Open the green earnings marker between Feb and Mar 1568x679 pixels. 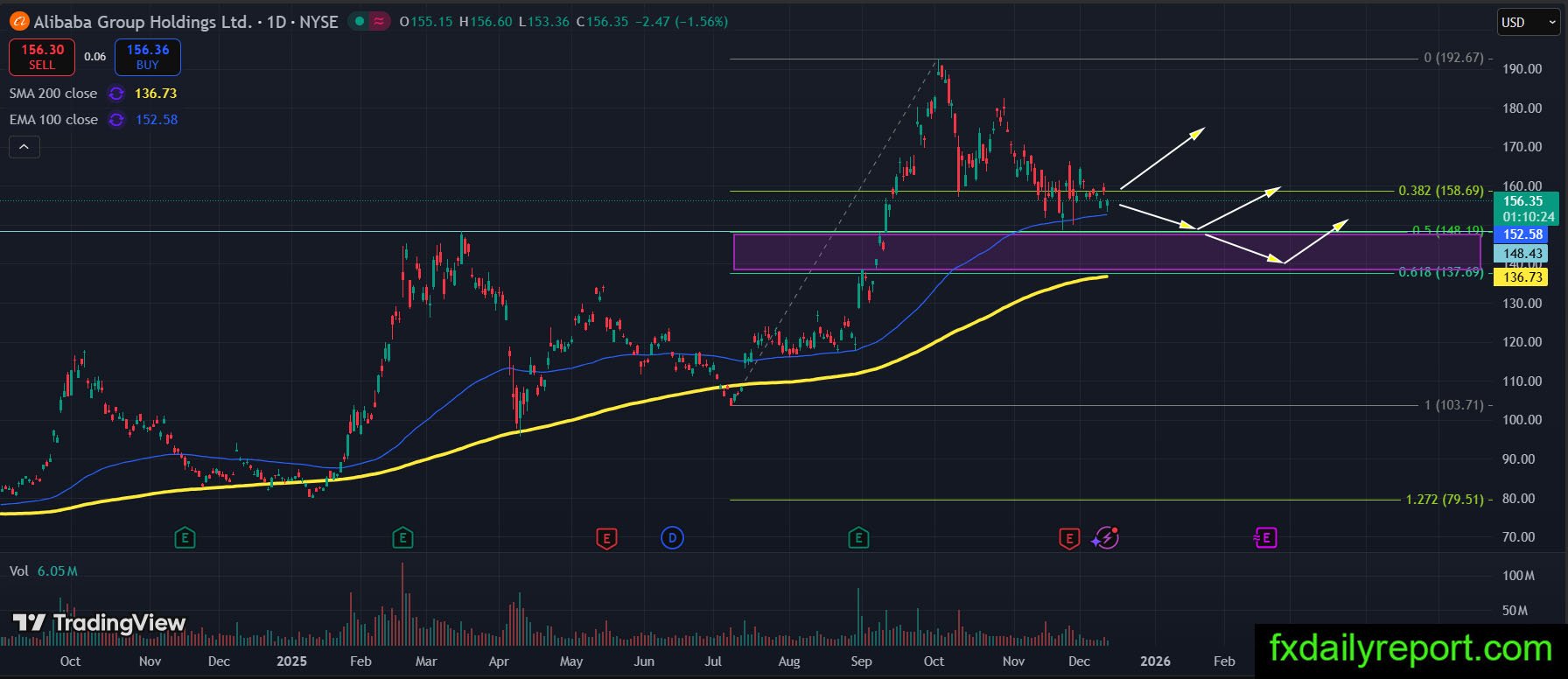point(402,537)
